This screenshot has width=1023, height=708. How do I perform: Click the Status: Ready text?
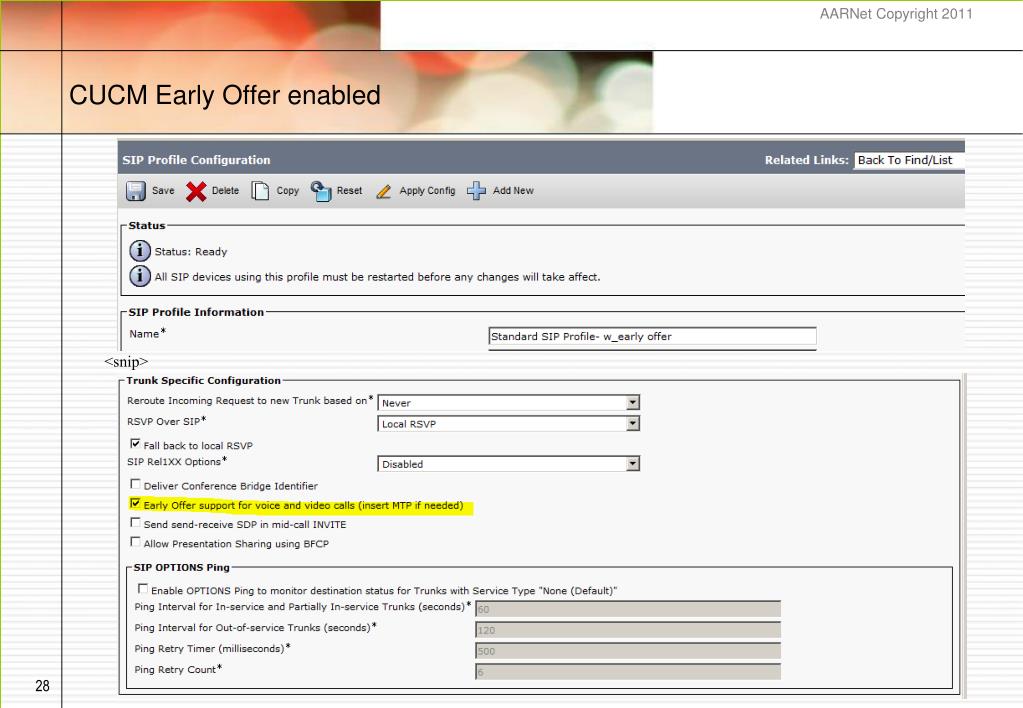point(191,251)
